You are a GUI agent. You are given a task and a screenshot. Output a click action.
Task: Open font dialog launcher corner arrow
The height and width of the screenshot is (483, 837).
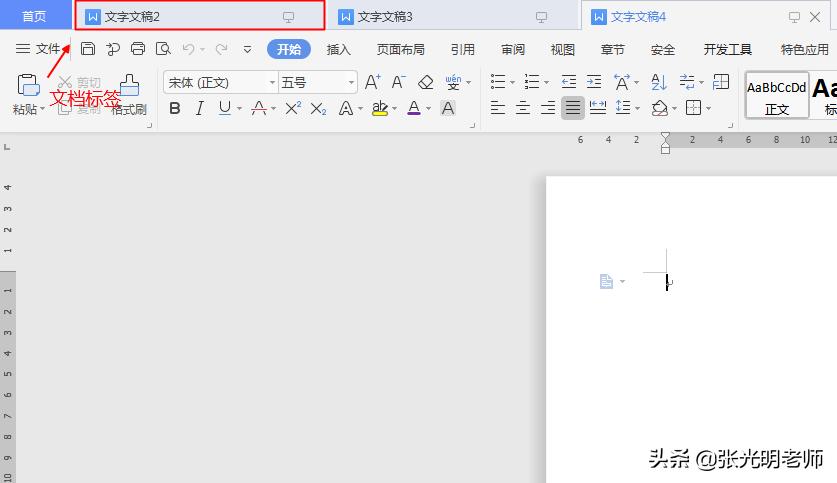(x=472, y=126)
